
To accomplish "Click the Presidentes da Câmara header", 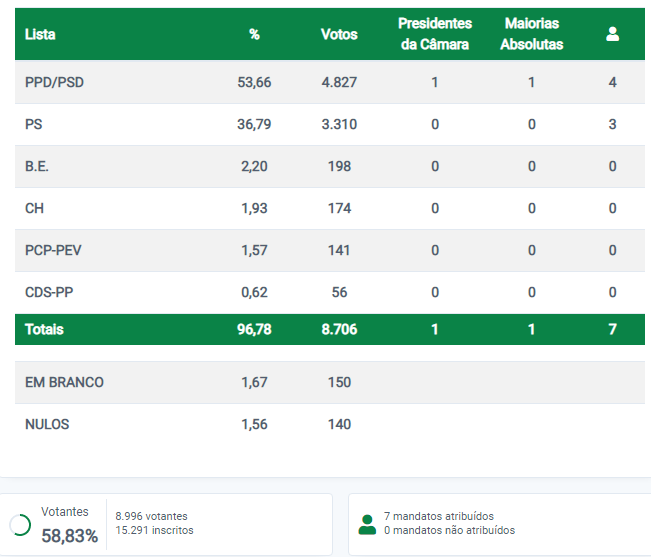I will pos(435,34).
